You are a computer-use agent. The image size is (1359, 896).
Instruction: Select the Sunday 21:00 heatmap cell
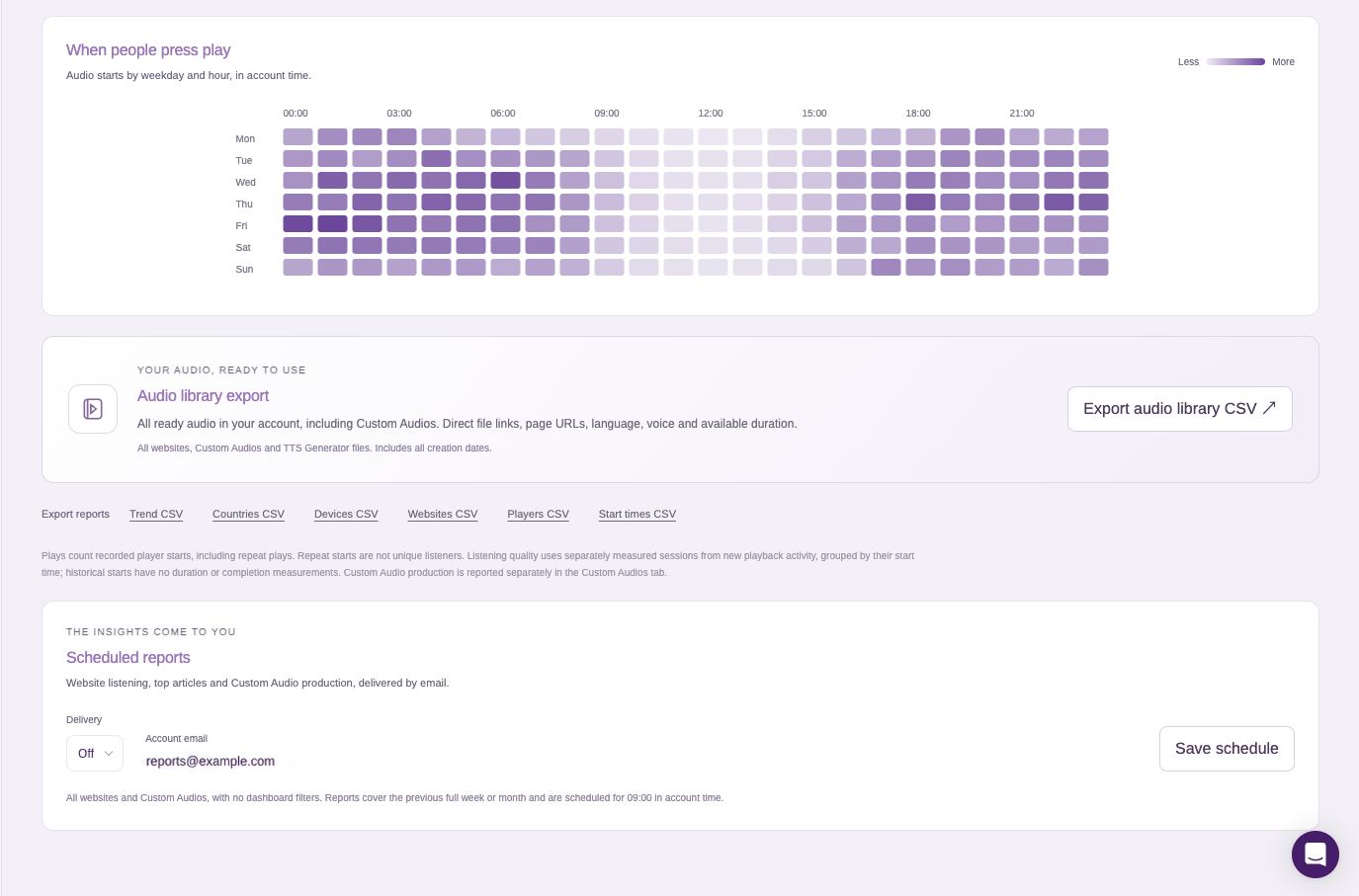(x=1024, y=268)
